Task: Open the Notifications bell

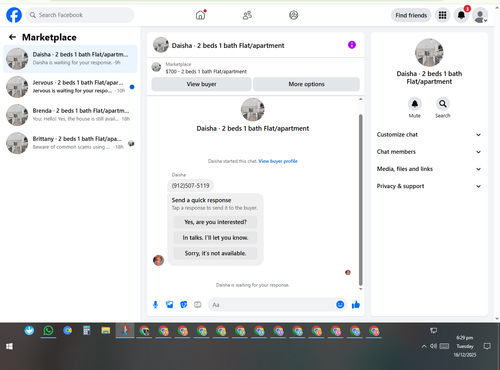Action: 461,15
